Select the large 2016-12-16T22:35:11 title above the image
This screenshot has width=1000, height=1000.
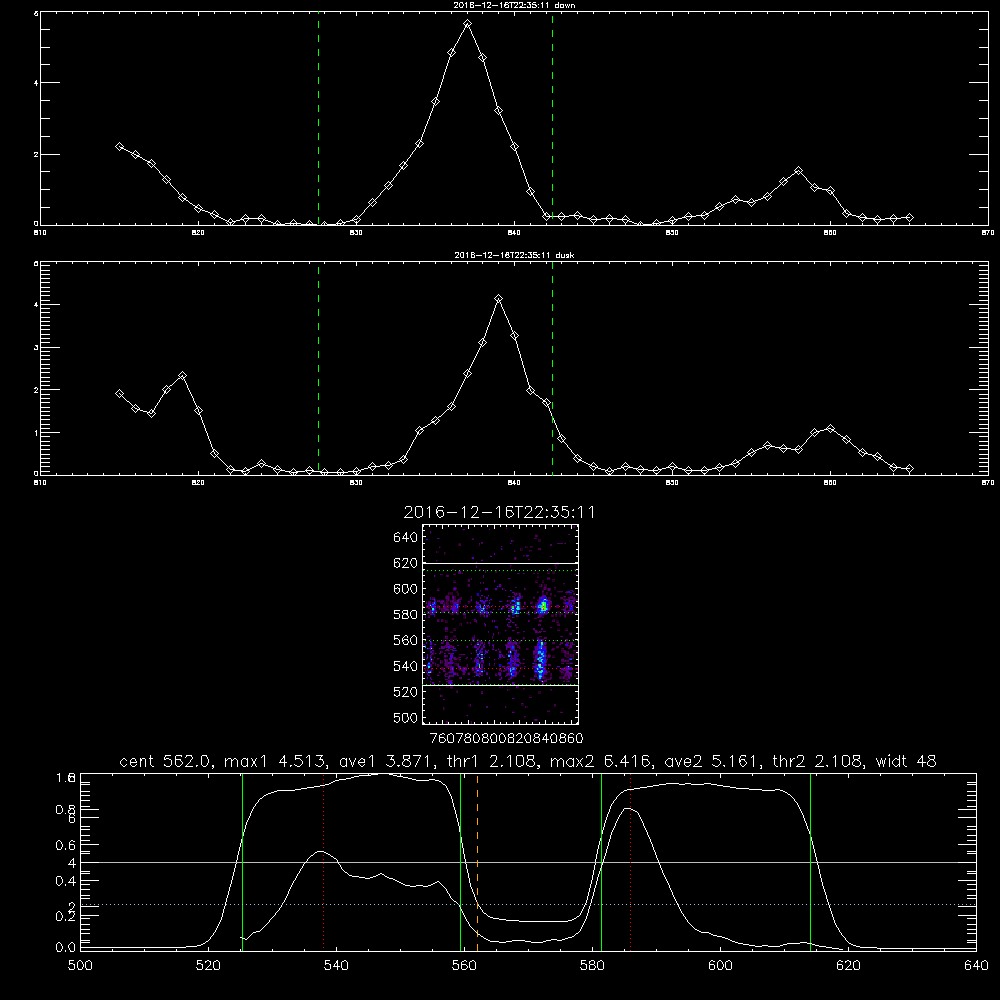click(x=499, y=513)
